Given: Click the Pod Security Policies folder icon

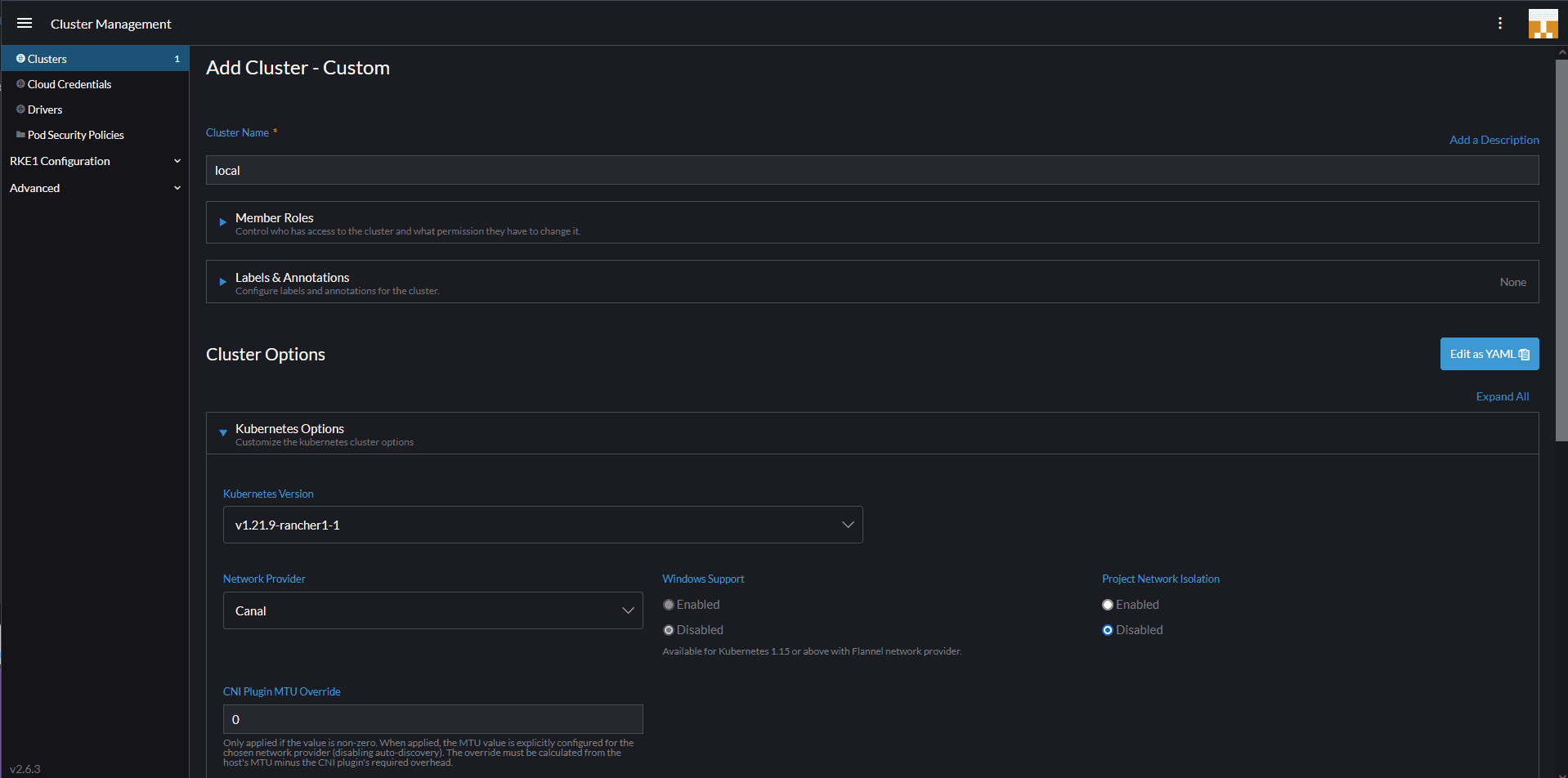Looking at the screenshot, I should click(20, 135).
